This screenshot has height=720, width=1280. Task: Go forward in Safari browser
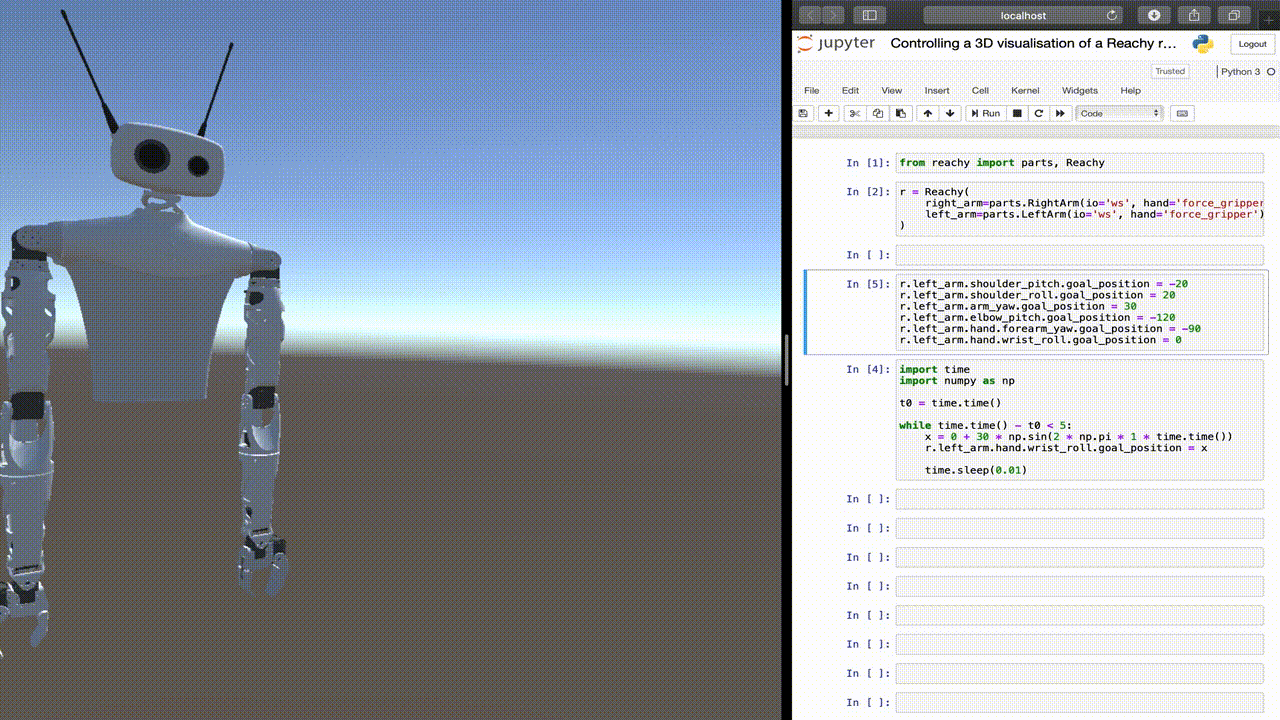[834, 15]
